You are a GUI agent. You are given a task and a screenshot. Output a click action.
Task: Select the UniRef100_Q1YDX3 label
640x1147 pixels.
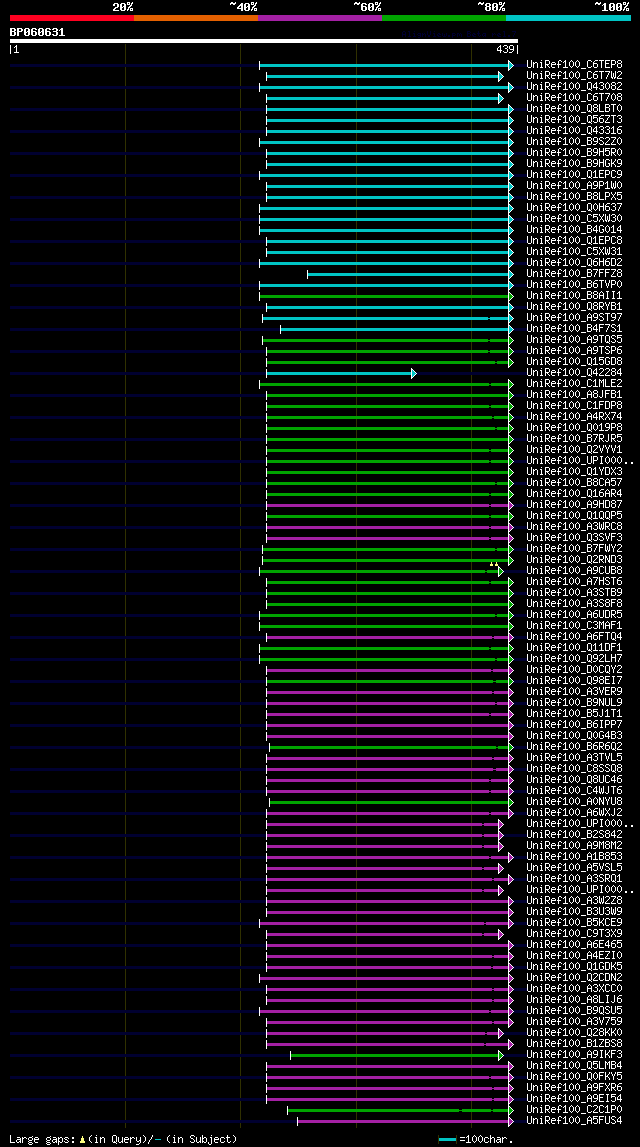tap(574, 472)
